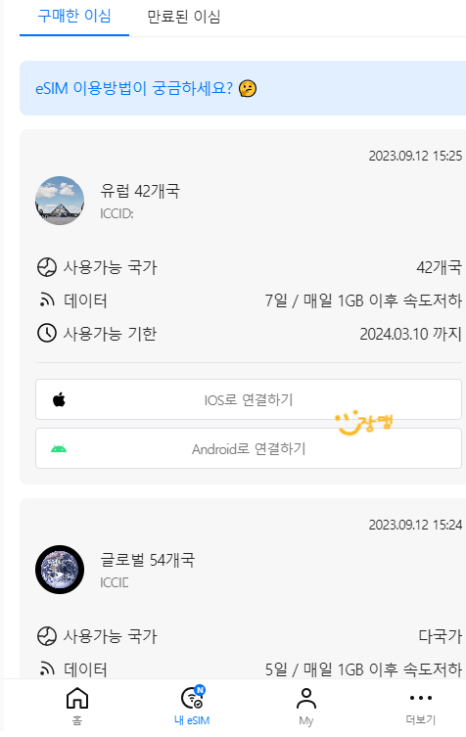Click the green Android robot icon
The height and width of the screenshot is (737, 466).
pyautogui.click(x=59, y=449)
